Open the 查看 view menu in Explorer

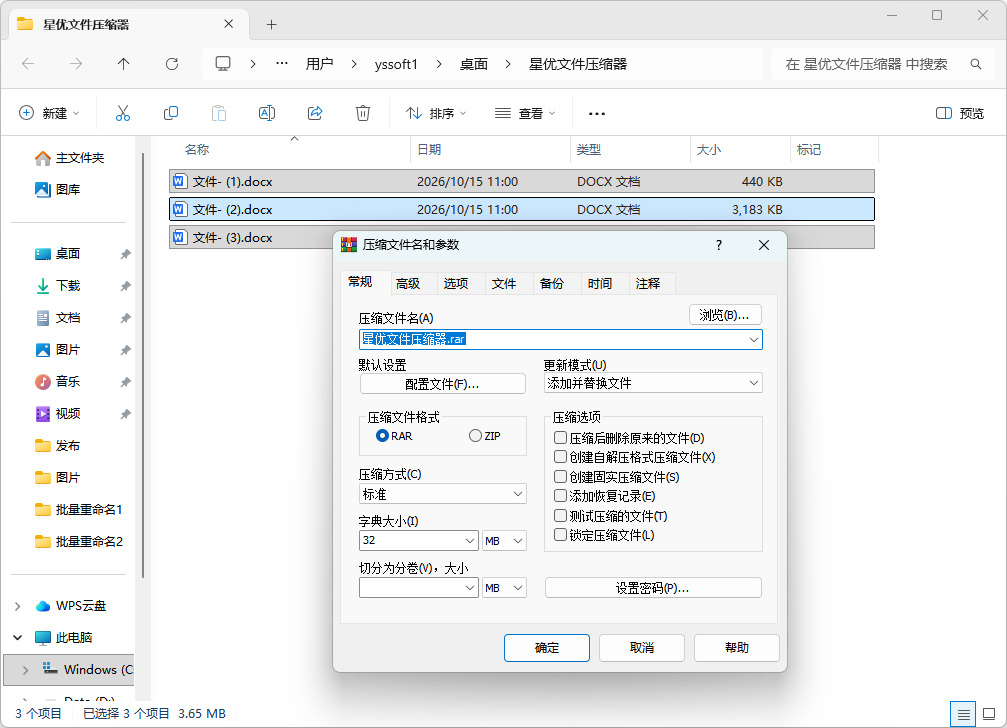(x=525, y=114)
